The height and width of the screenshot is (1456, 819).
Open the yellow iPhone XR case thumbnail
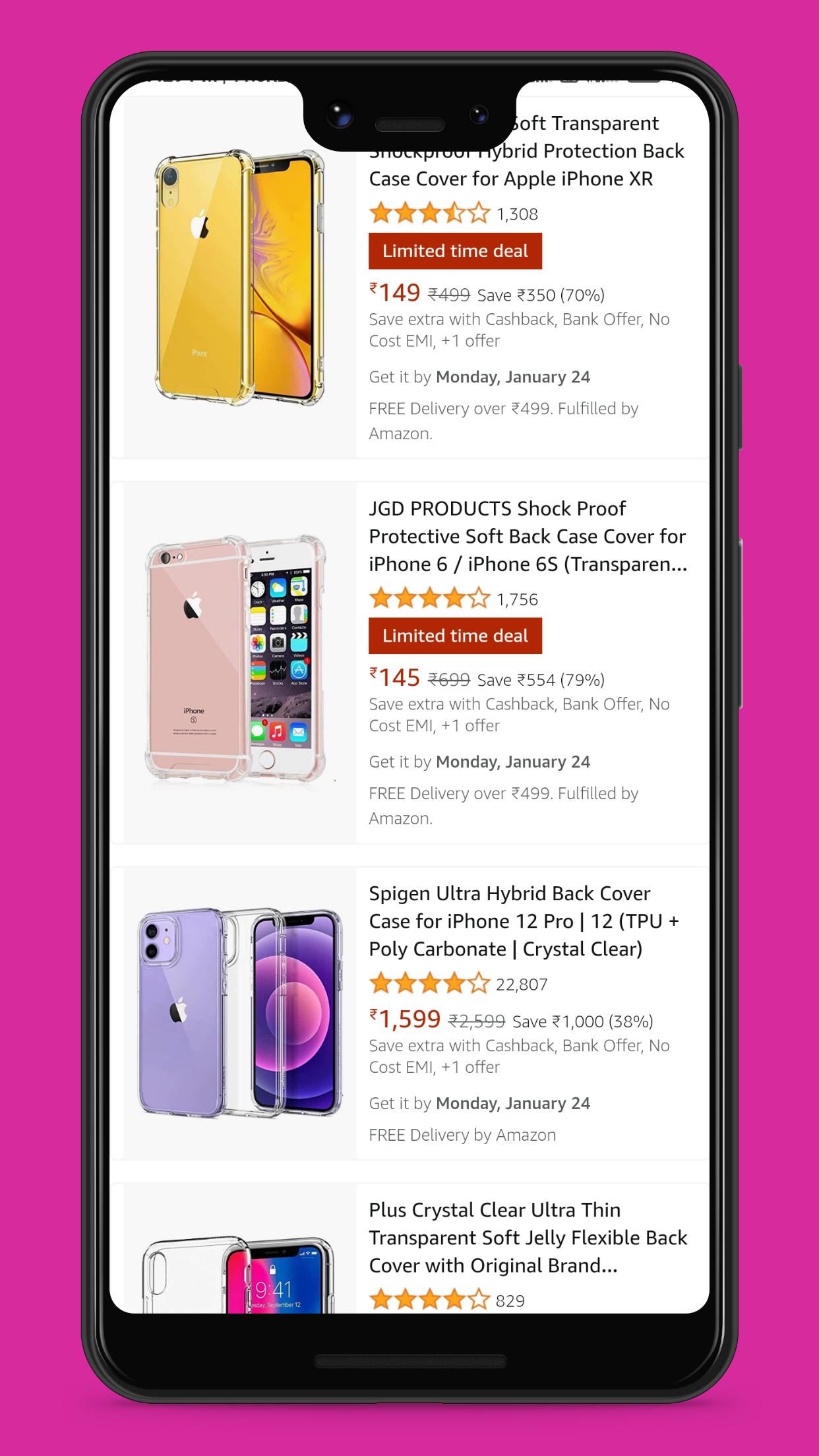tap(239, 278)
